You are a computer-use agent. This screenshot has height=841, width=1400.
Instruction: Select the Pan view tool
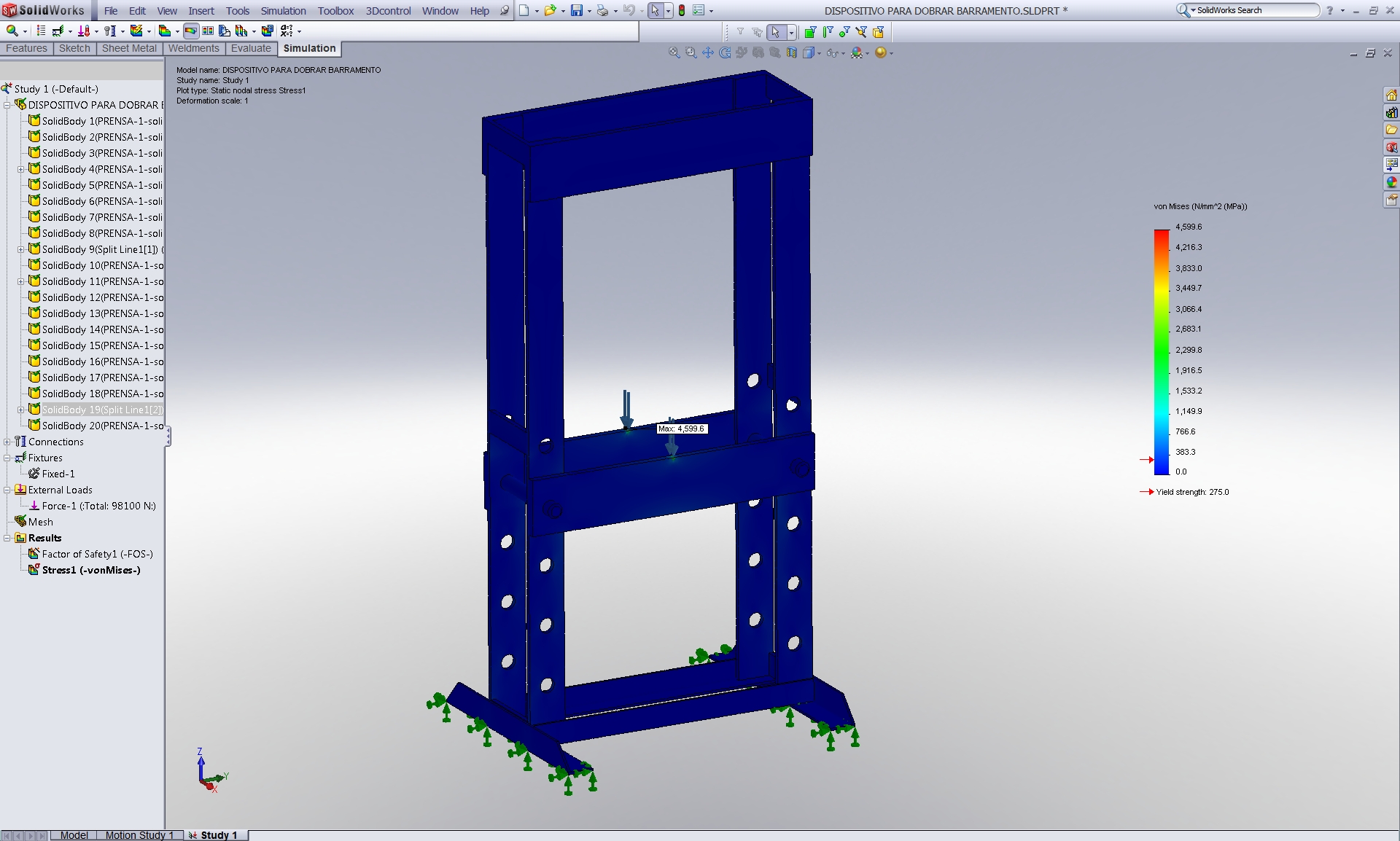[707, 52]
